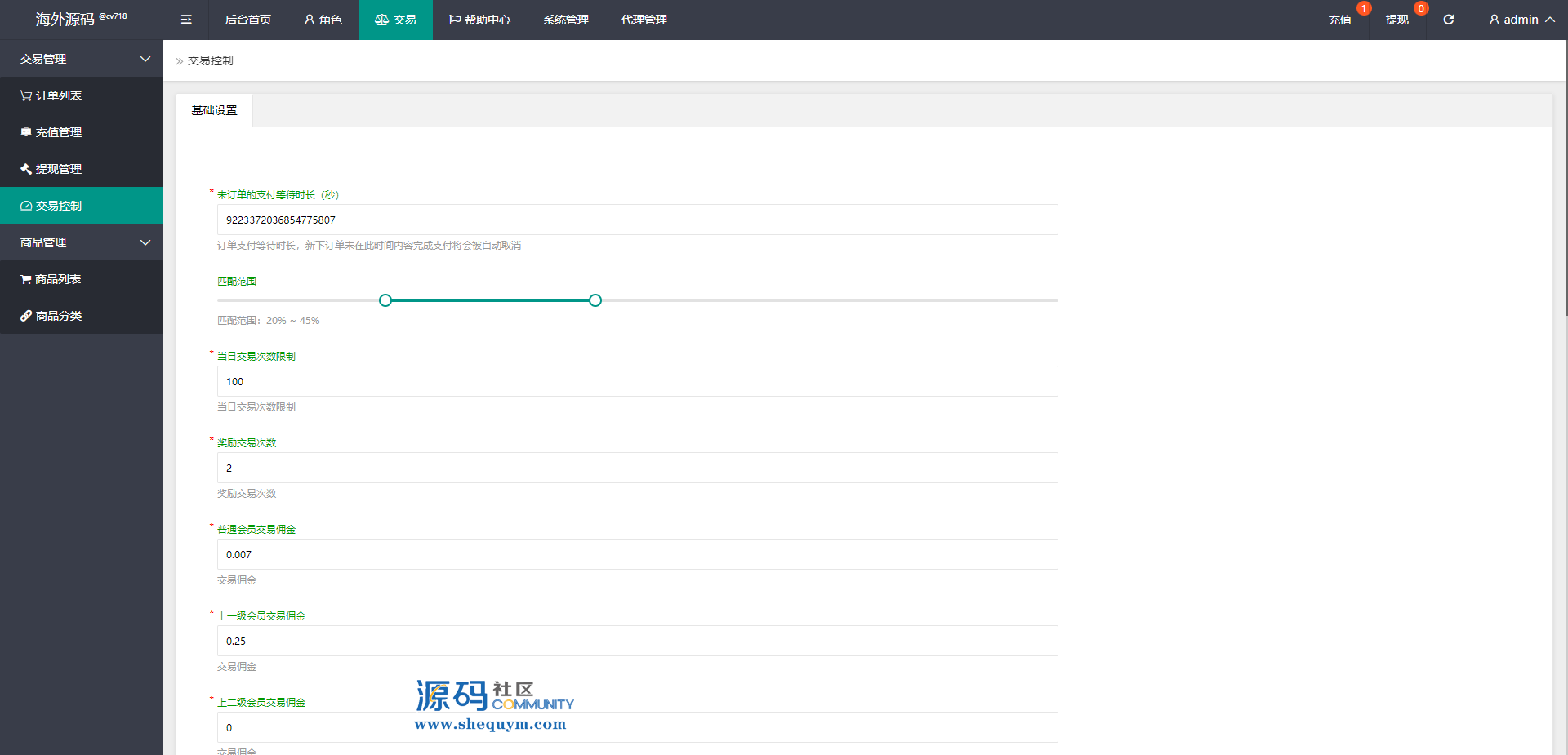Click the upper handle of 匹配范围 slider

[595, 300]
